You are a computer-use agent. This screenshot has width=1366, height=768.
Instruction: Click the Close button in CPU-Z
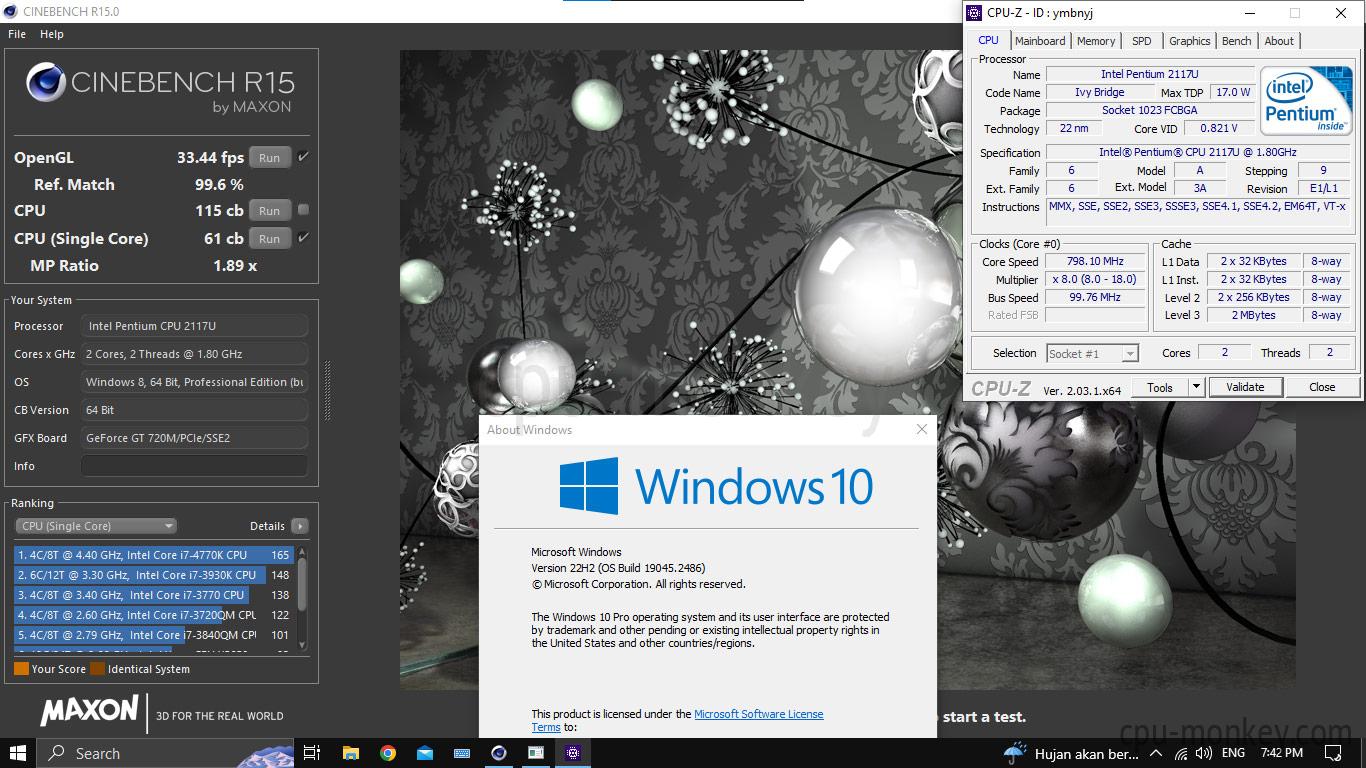pos(1322,387)
